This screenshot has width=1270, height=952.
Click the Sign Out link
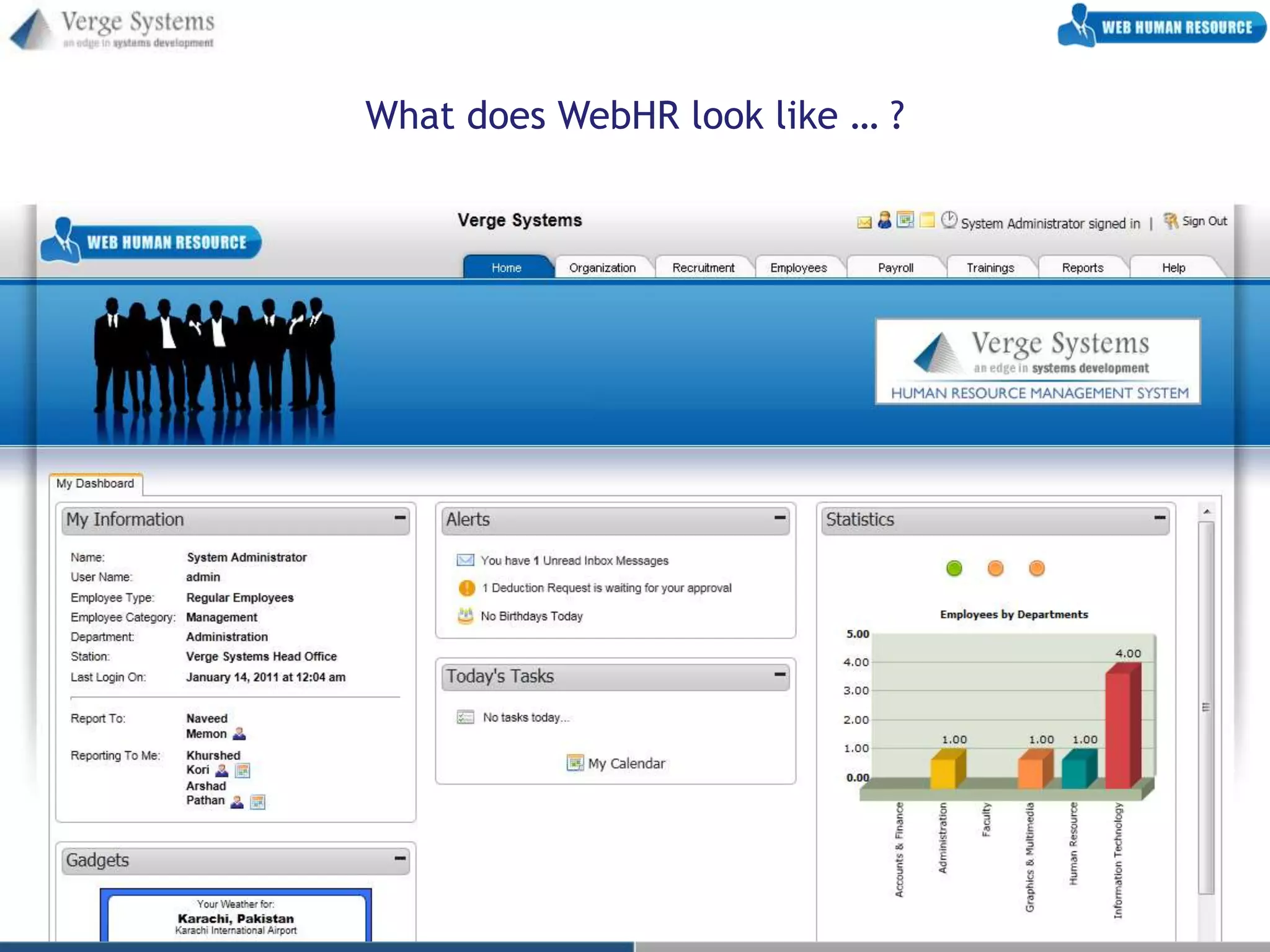(1204, 221)
